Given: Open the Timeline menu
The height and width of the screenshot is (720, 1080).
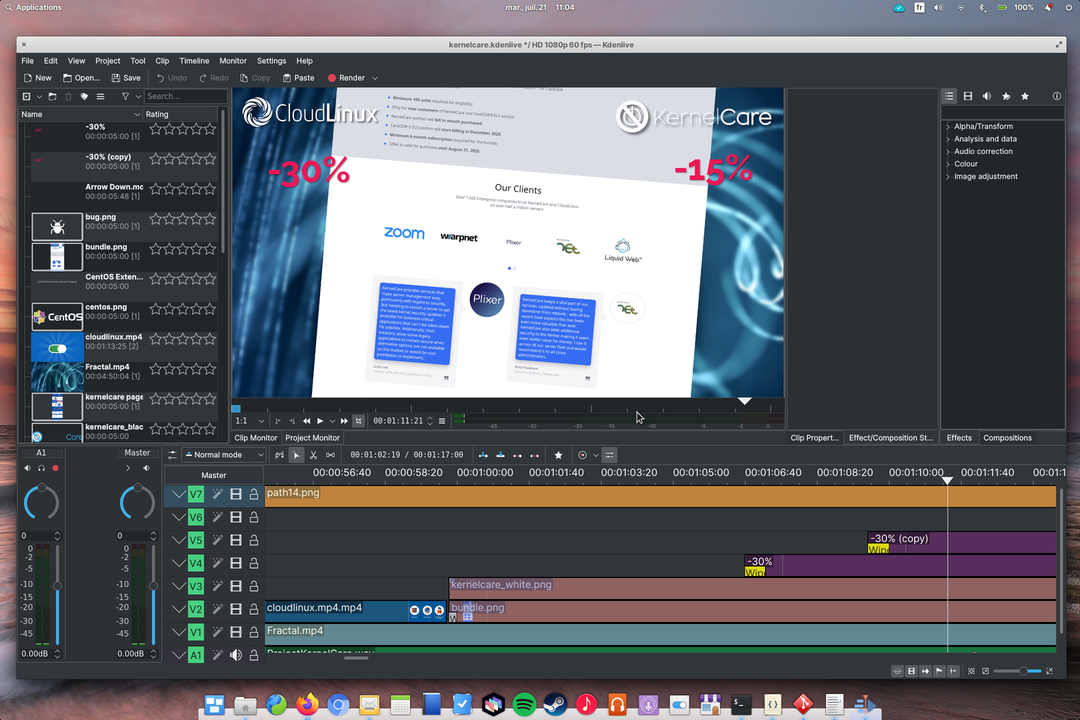Looking at the screenshot, I should [x=194, y=61].
